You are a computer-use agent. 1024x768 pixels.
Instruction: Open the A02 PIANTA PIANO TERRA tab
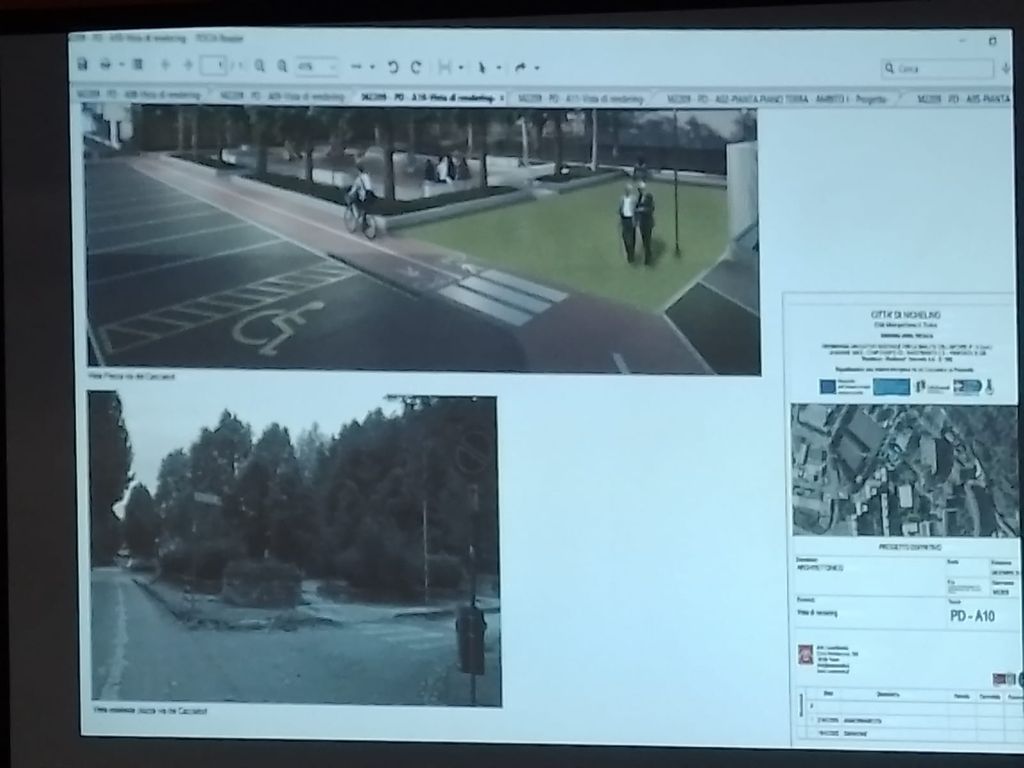(x=777, y=99)
